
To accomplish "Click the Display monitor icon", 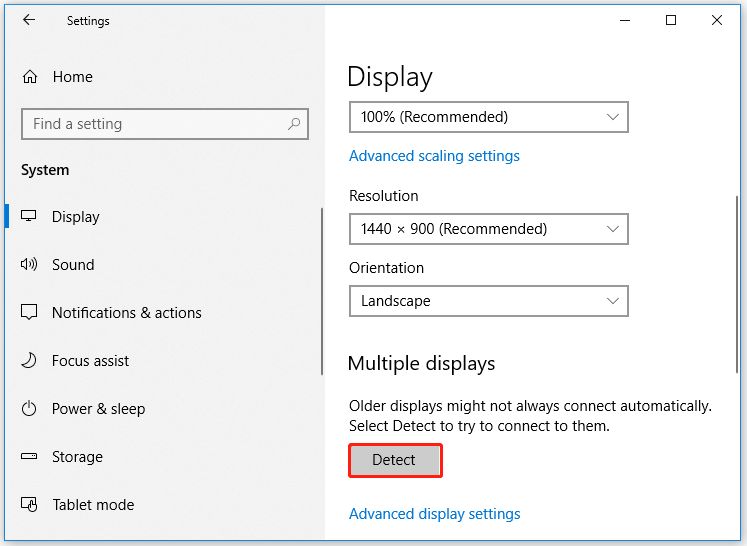I will click(x=29, y=216).
